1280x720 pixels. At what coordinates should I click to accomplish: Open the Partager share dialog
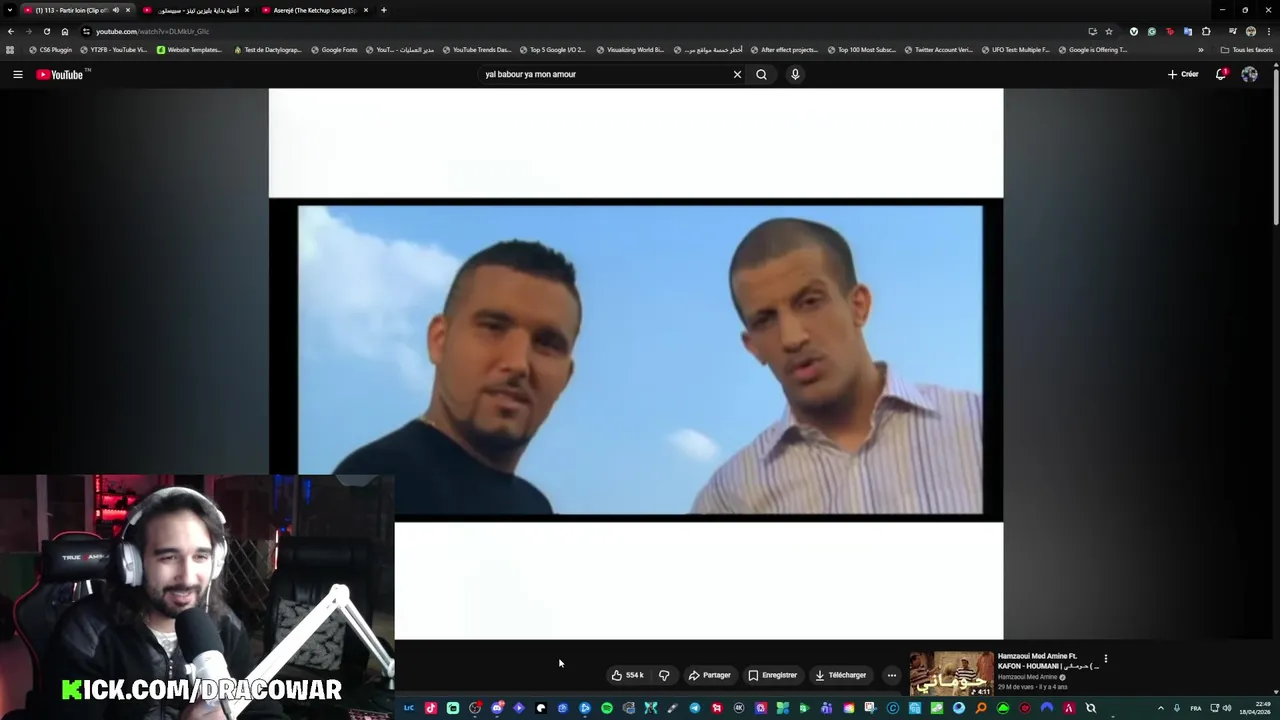click(x=710, y=675)
